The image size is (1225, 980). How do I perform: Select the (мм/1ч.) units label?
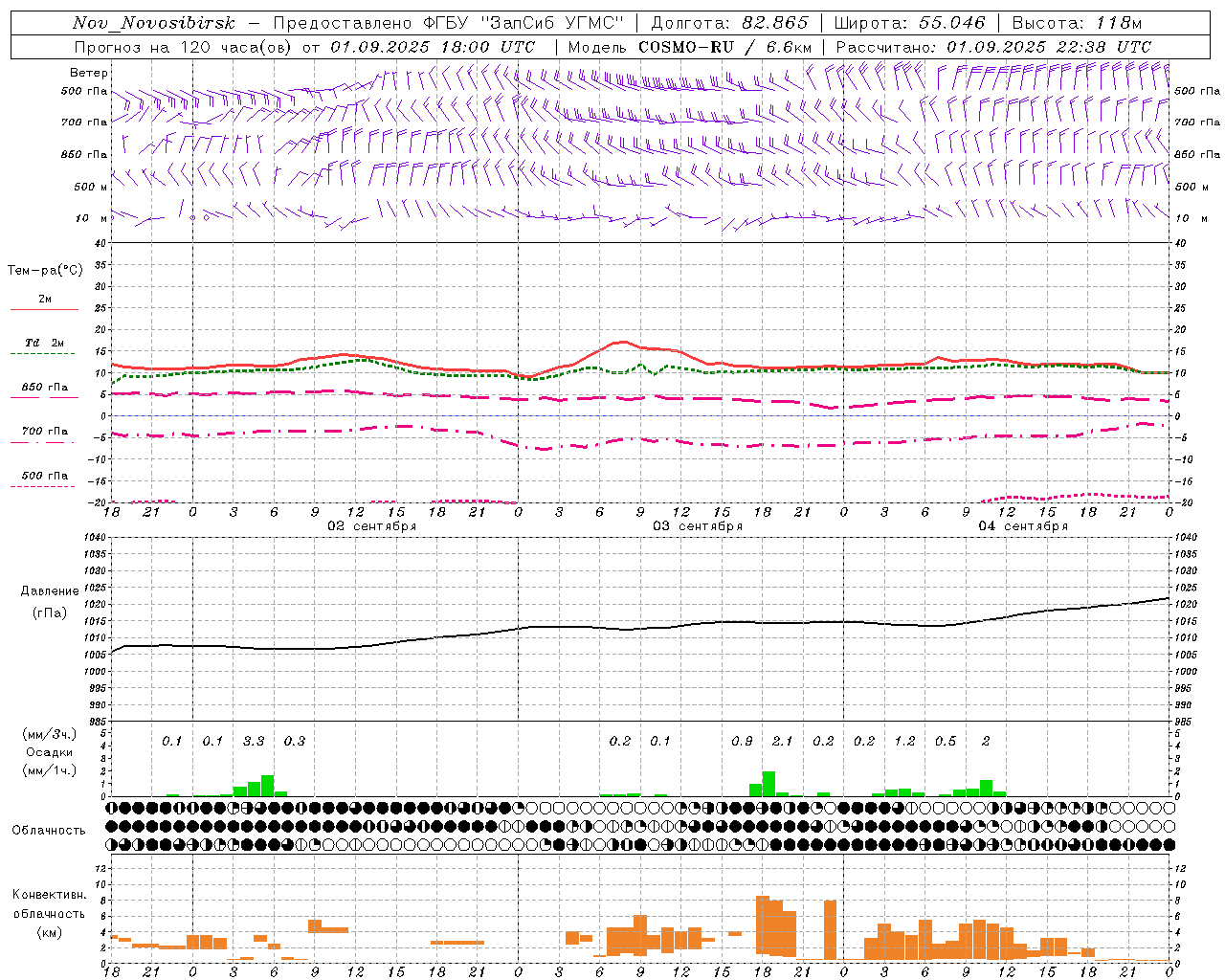(x=50, y=769)
